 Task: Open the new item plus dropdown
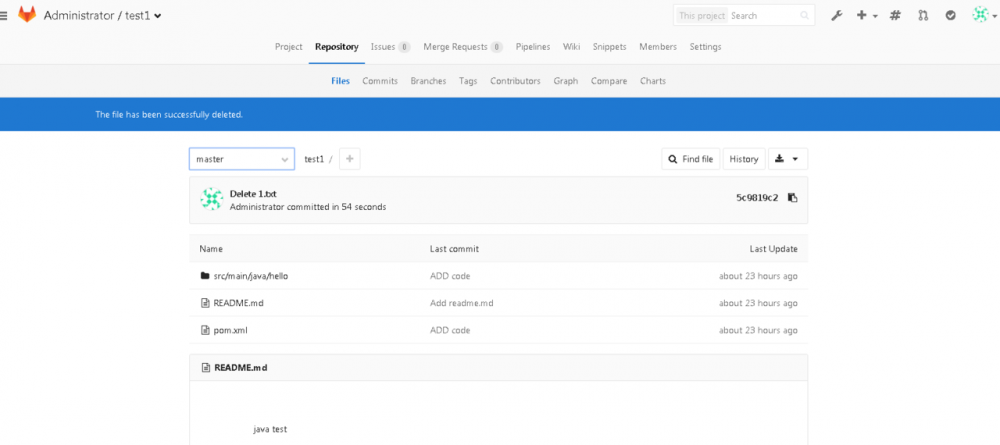[866, 16]
